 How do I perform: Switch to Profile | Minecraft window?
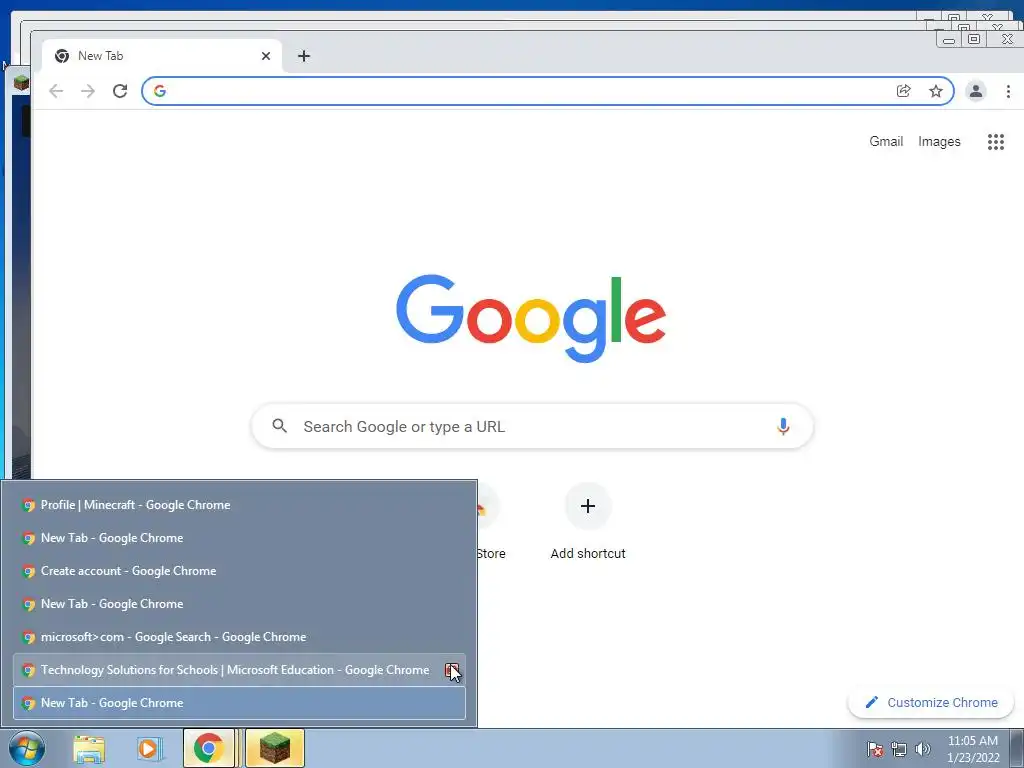pyautogui.click(x=239, y=505)
